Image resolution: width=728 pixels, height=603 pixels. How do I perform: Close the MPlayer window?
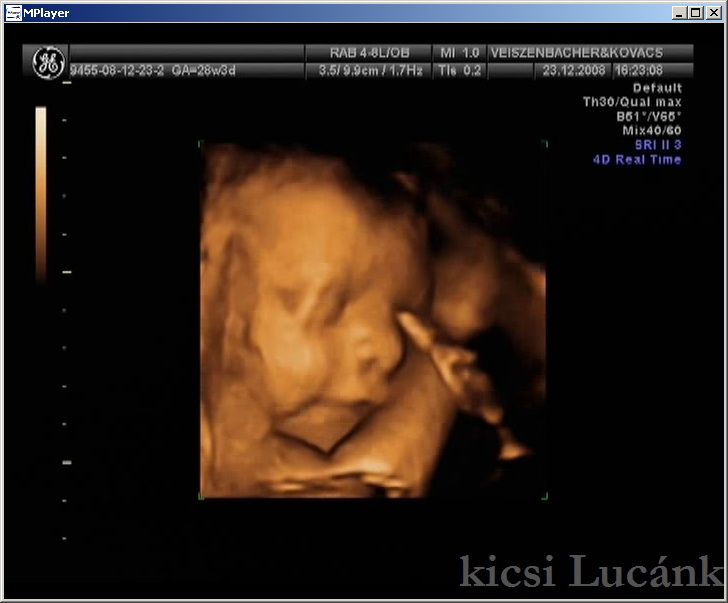(712, 13)
